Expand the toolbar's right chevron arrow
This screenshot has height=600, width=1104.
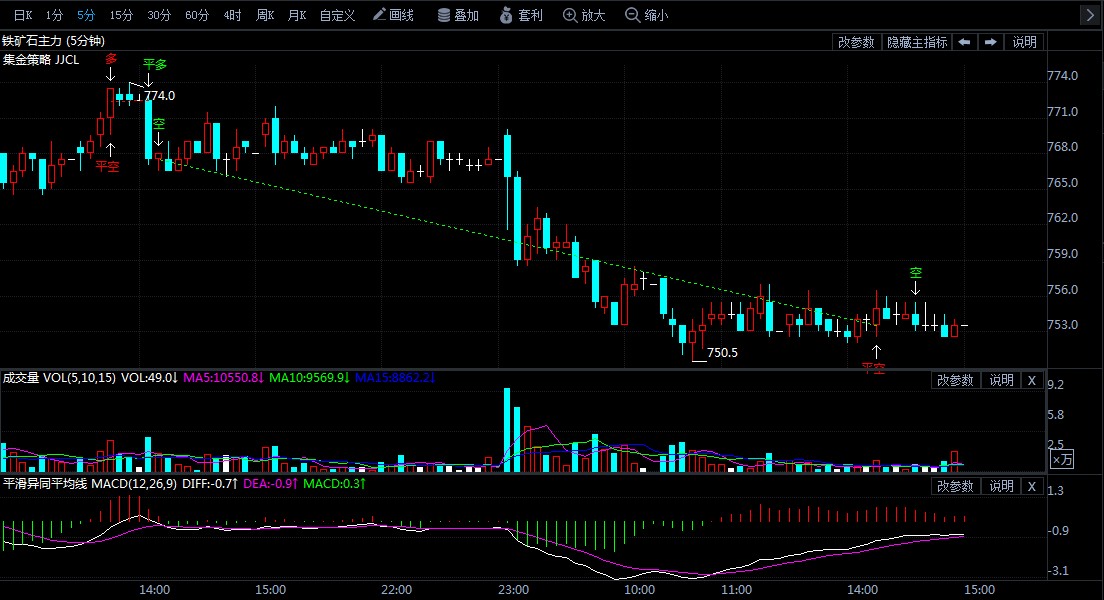point(1089,15)
